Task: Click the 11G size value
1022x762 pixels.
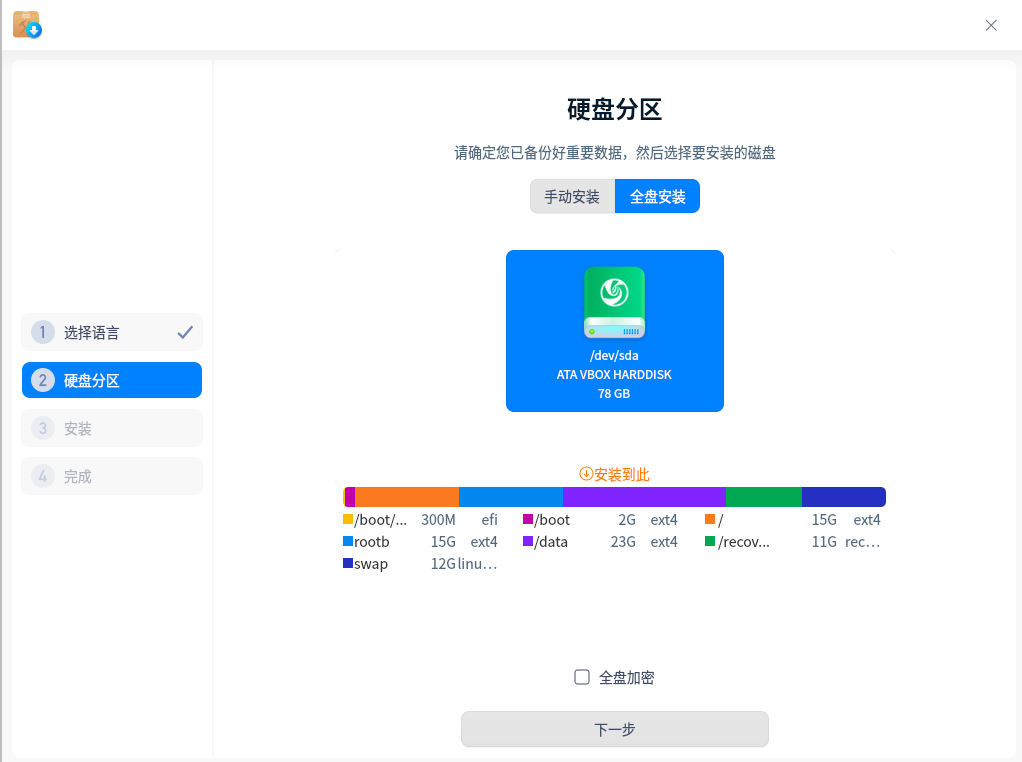Action: tap(824, 542)
